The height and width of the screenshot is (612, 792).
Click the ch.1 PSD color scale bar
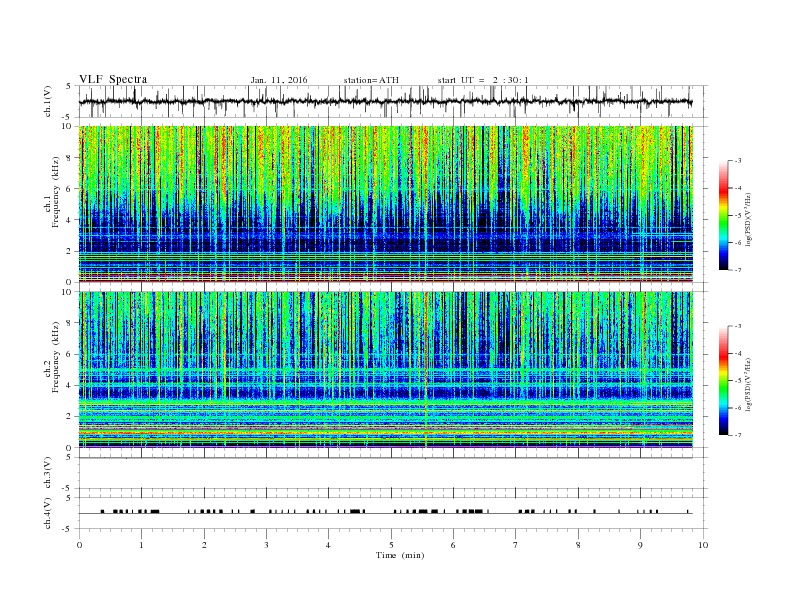(724, 216)
